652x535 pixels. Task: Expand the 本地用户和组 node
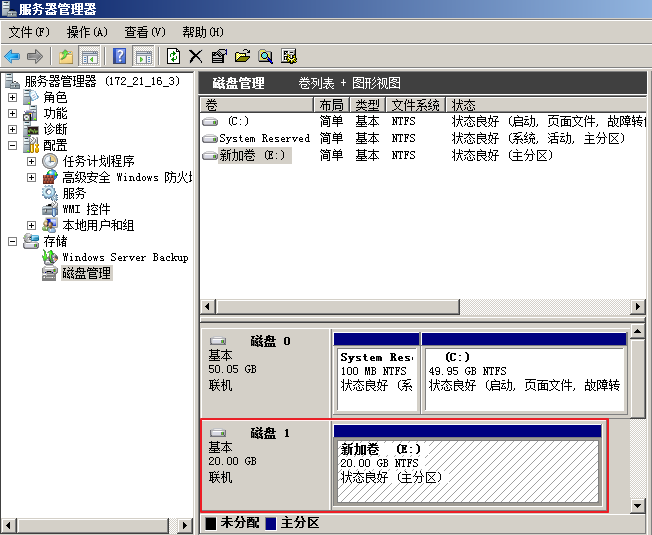click(31, 225)
